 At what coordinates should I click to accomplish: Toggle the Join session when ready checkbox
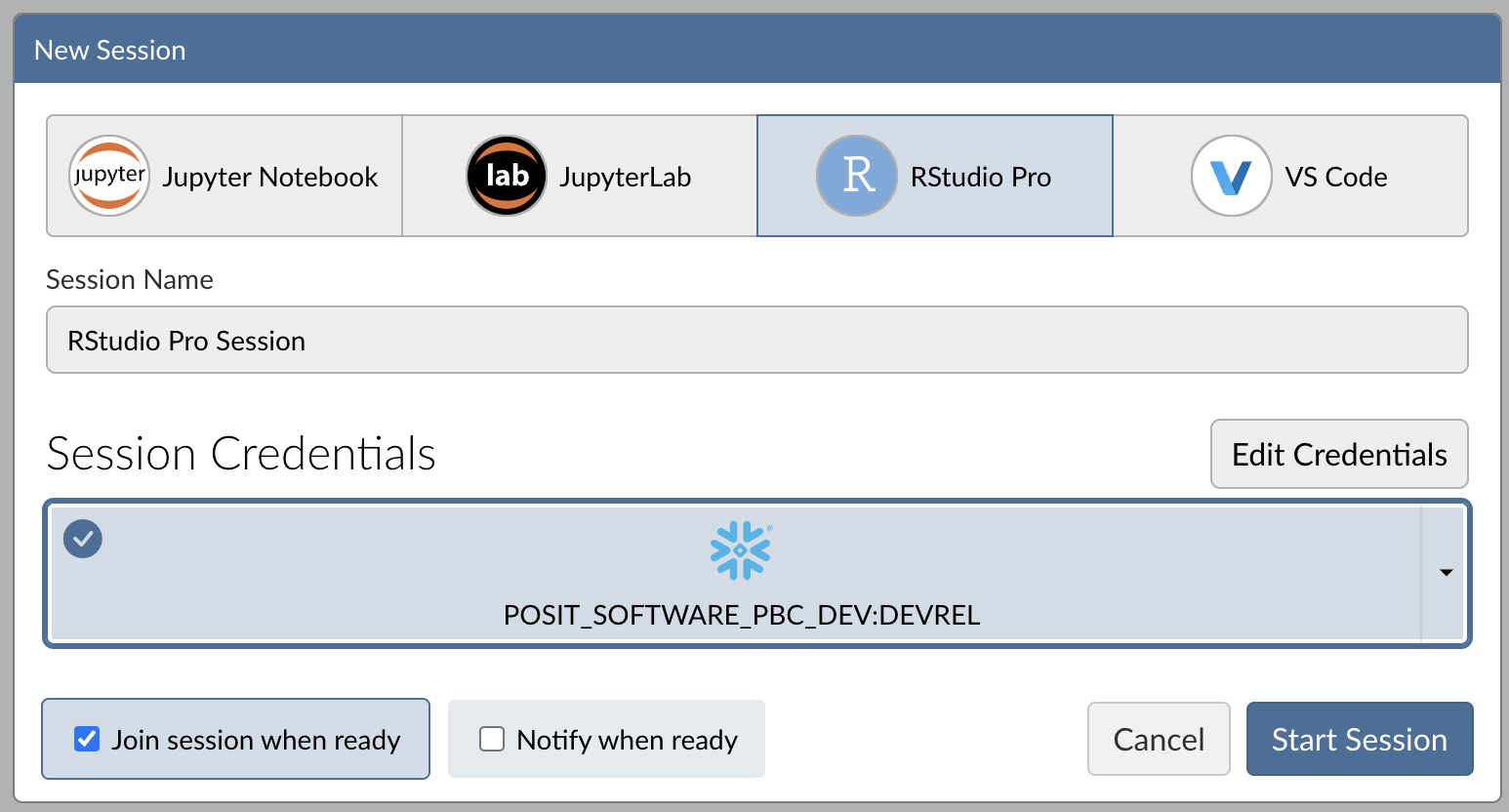(x=87, y=739)
